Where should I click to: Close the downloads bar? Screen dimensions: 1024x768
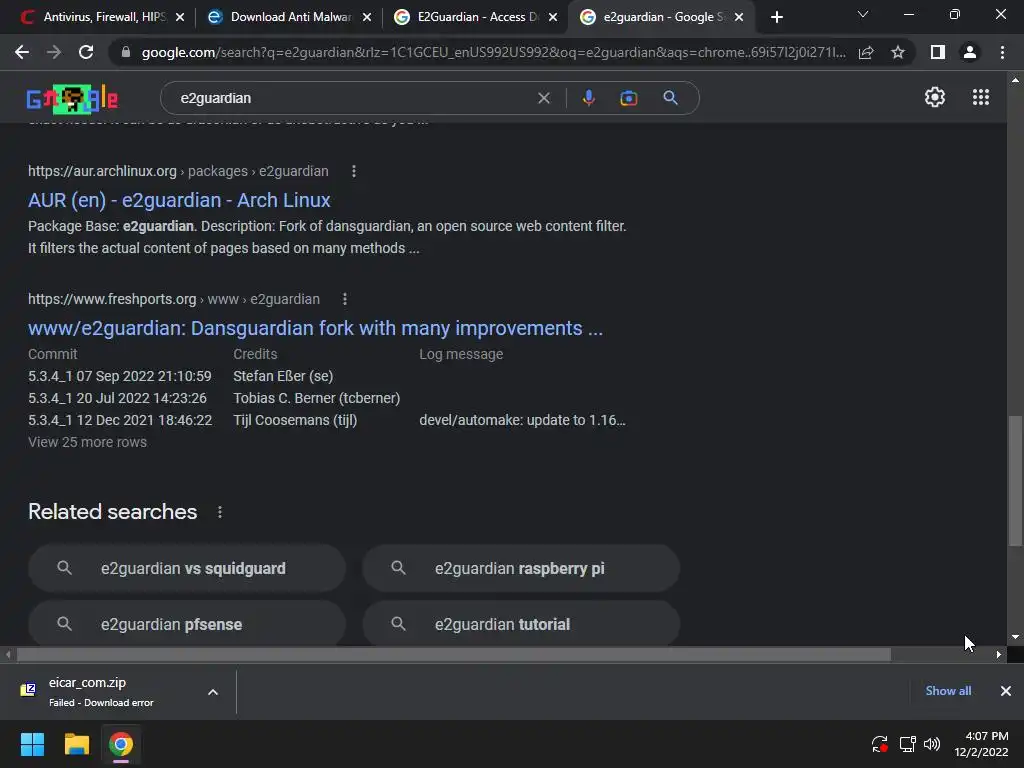[x=1006, y=691]
